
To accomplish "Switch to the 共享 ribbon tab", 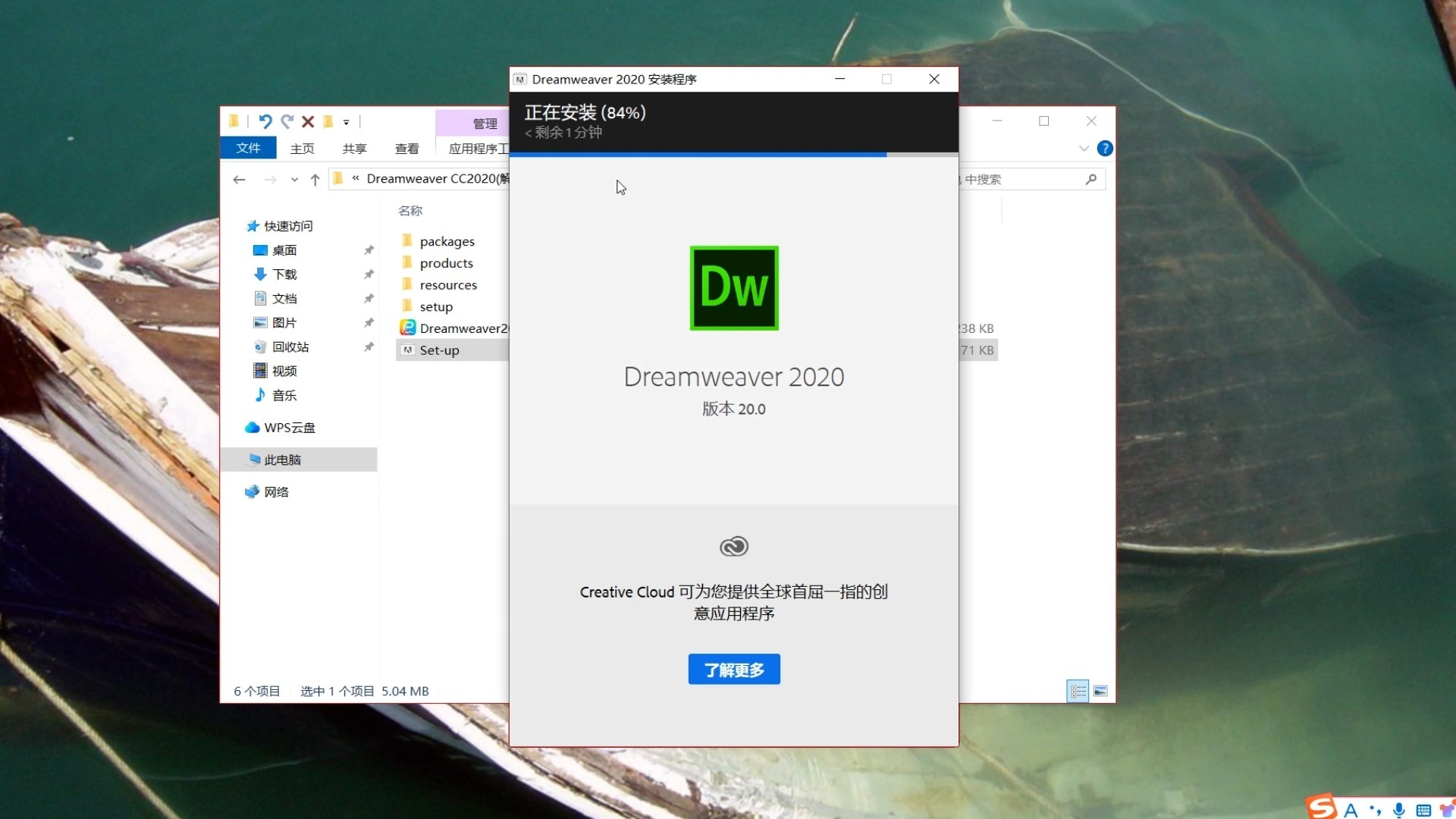I will point(354,149).
